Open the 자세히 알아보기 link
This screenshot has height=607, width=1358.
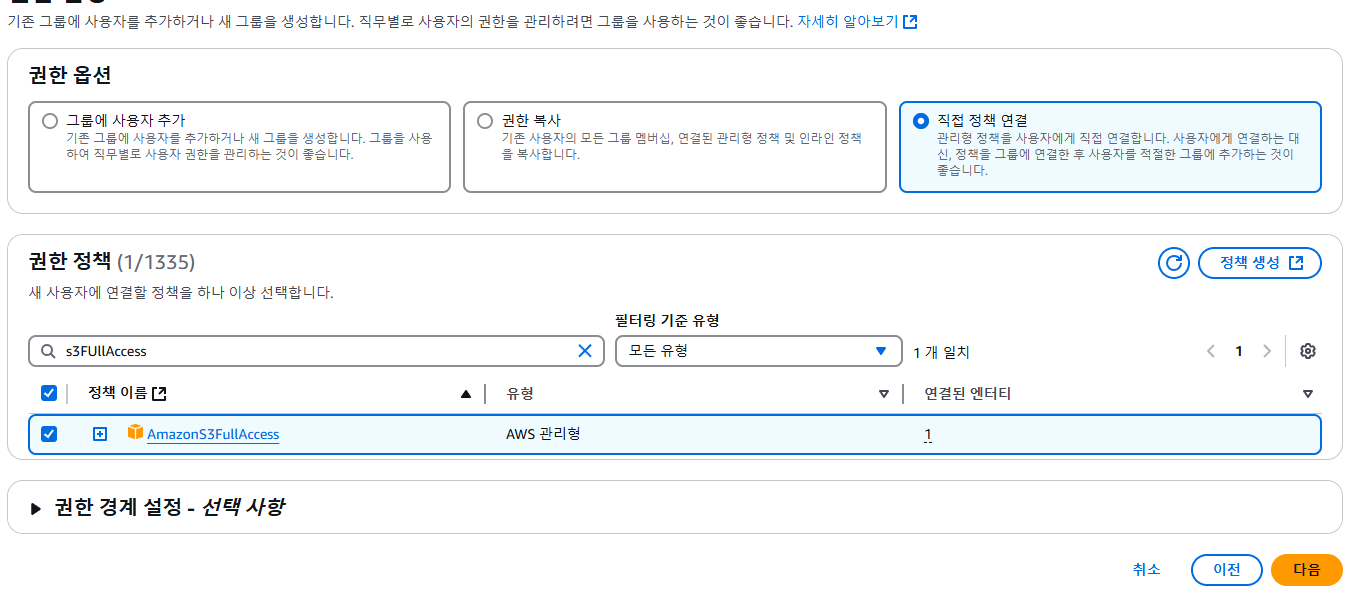point(857,21)
